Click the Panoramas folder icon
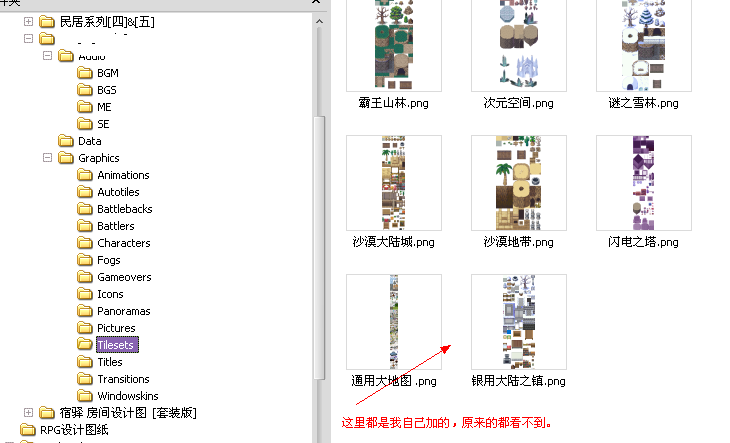730x443 pixels. (85, 311)
